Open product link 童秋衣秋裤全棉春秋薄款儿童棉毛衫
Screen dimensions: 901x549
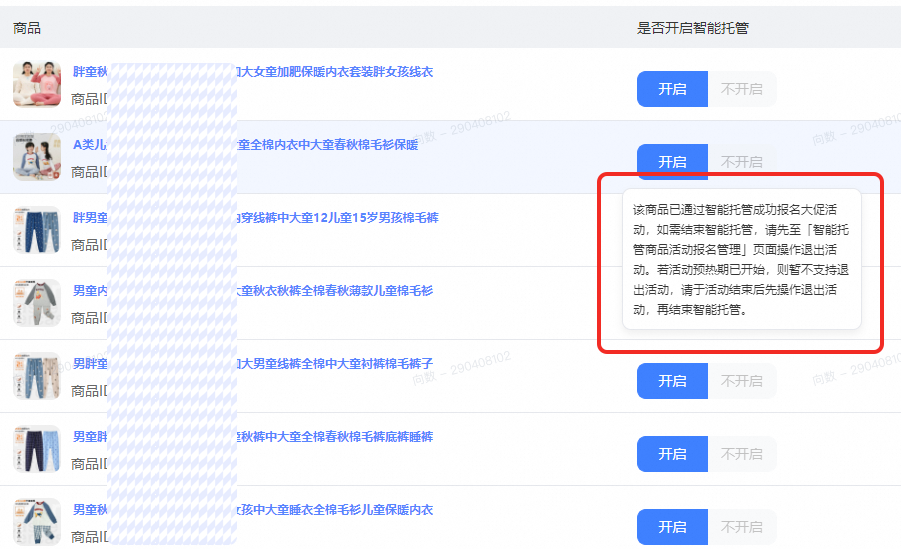[335, 291]
